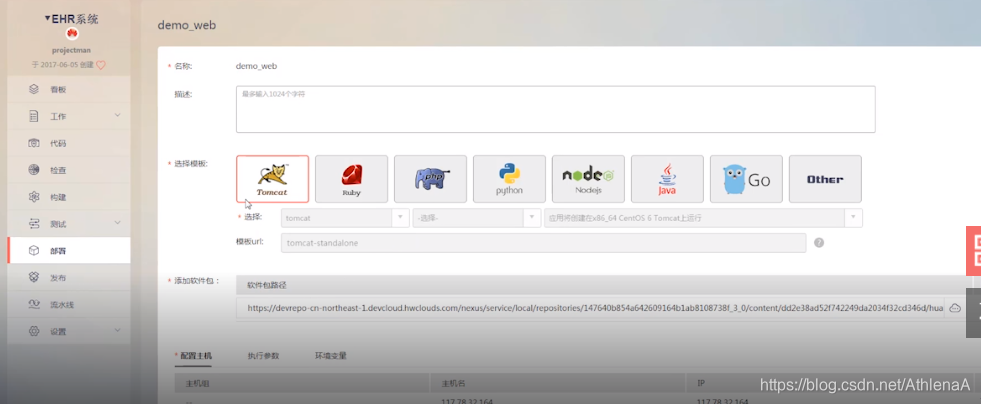Switch to the 环境变量 tab
Viewport: 981px width, 404px height.
pyautogui.click(x=331, y=356)
